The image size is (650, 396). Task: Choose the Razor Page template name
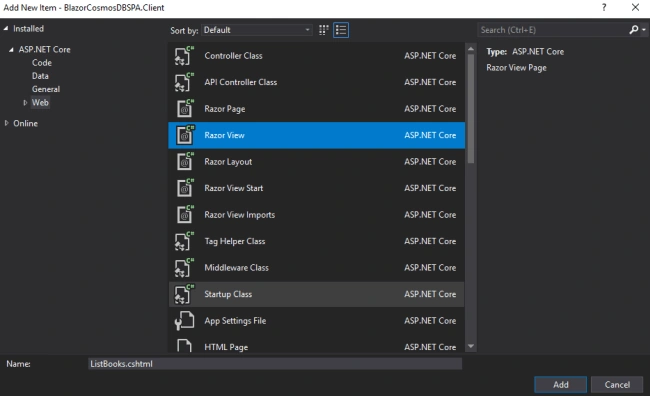click(x=225, y=109)
